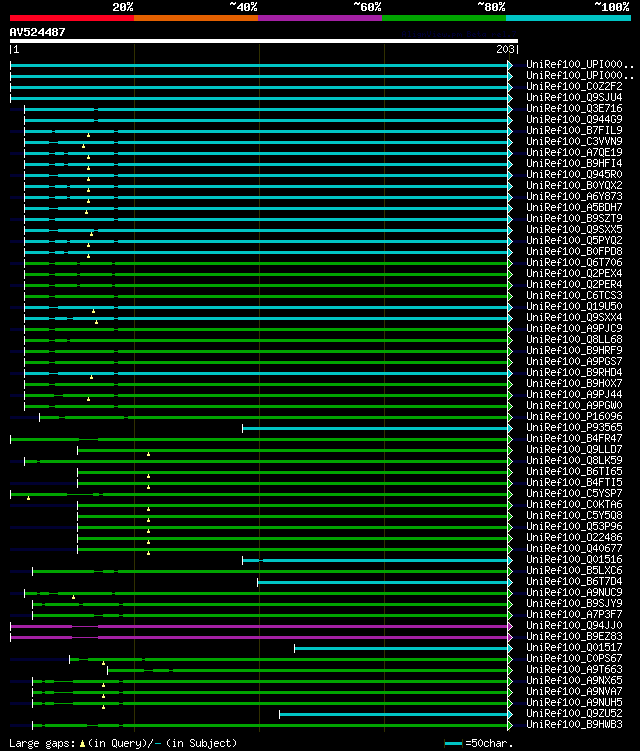Viewport: 640px width, 751px height.
Task: Open the UniRef100_Q40677 entry
Action: 574,549
